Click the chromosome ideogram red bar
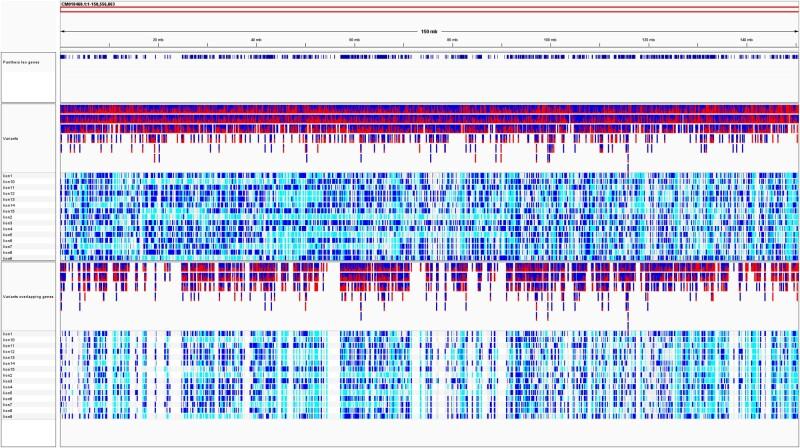 (x=430, y=9)
